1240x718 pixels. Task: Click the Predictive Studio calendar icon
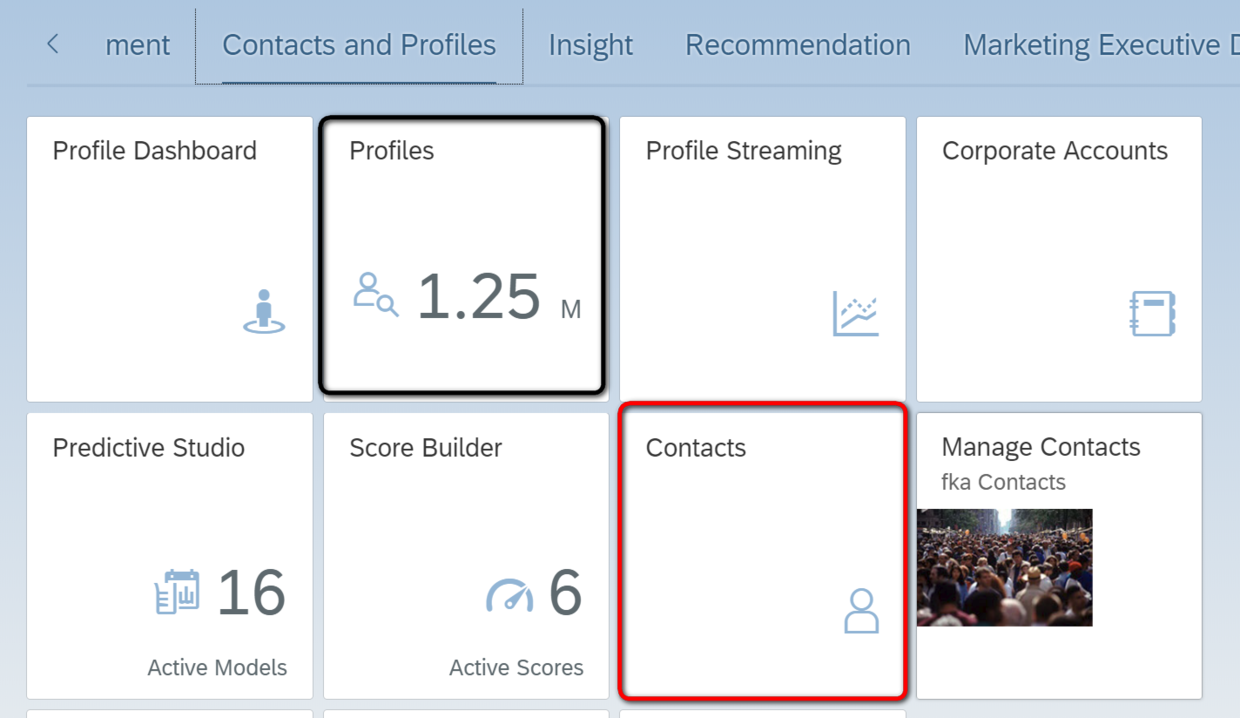tap(178, 592)
